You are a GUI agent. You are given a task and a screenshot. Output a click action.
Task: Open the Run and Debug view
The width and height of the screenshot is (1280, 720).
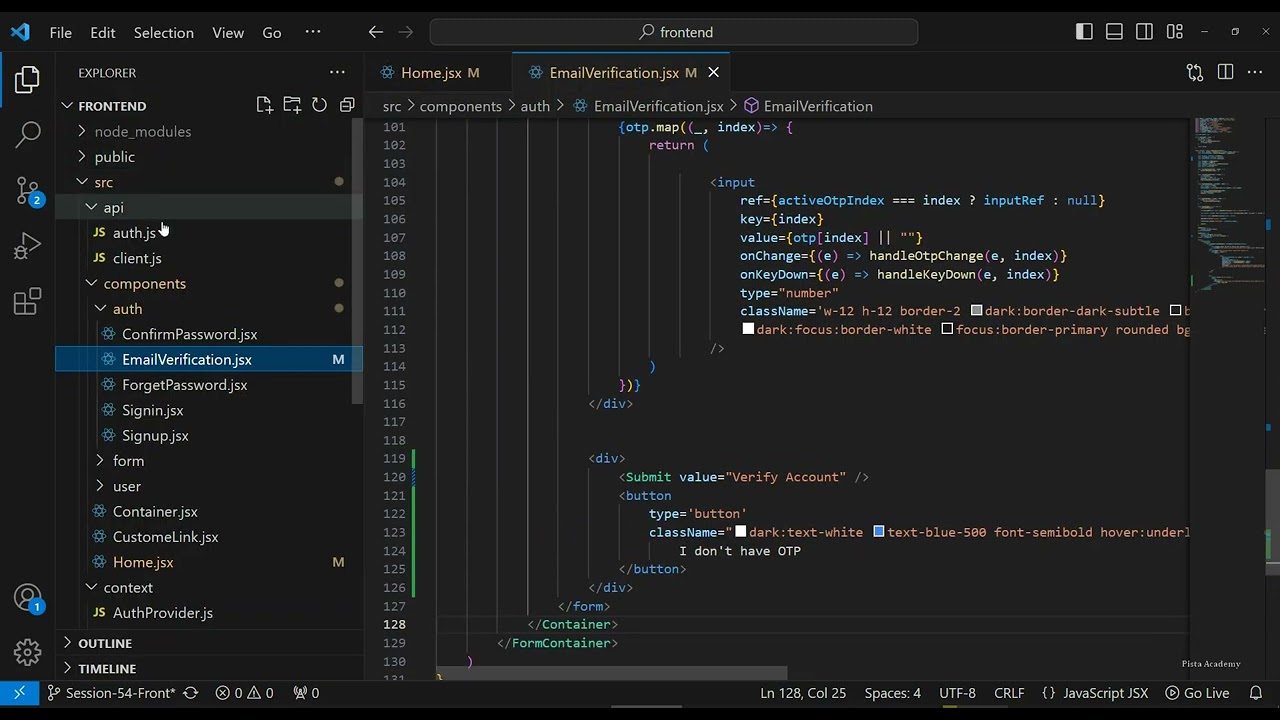pyautogui.click(x=28, y=245)
